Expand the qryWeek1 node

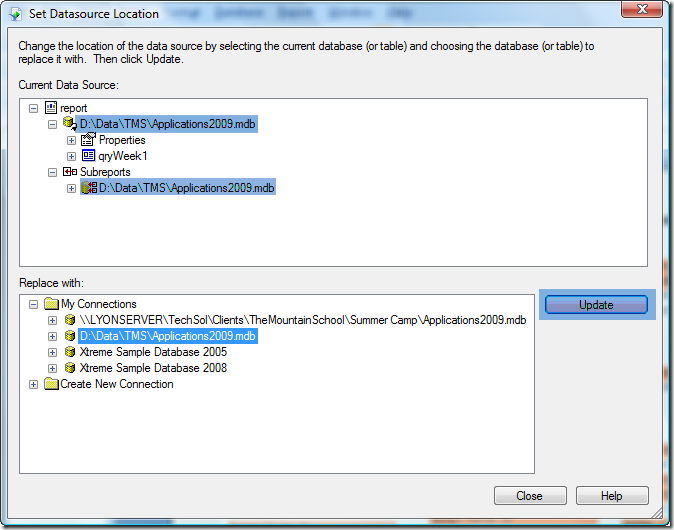click(x=71, y=156)
